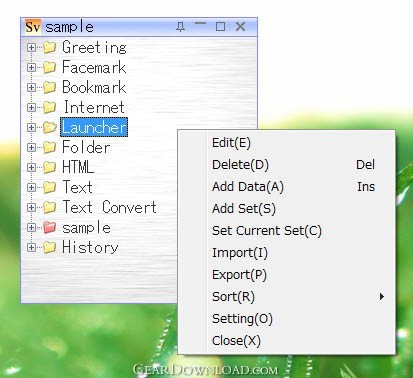Image resolution: width=413 pixels, height=378 pixels.
Task: Select the History tree item
Action: click(90, 247)
